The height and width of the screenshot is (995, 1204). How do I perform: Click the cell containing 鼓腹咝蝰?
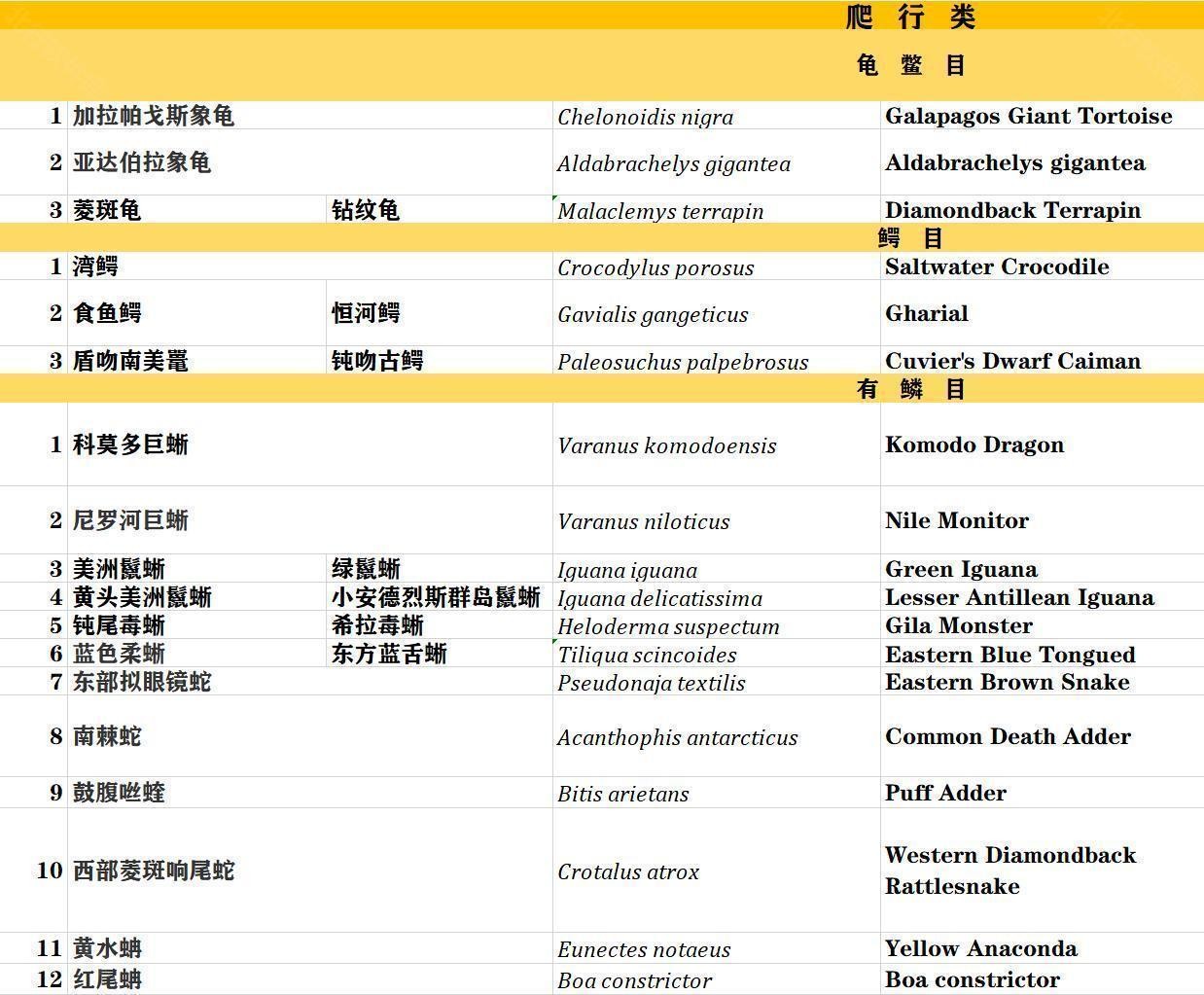point(119,793)
